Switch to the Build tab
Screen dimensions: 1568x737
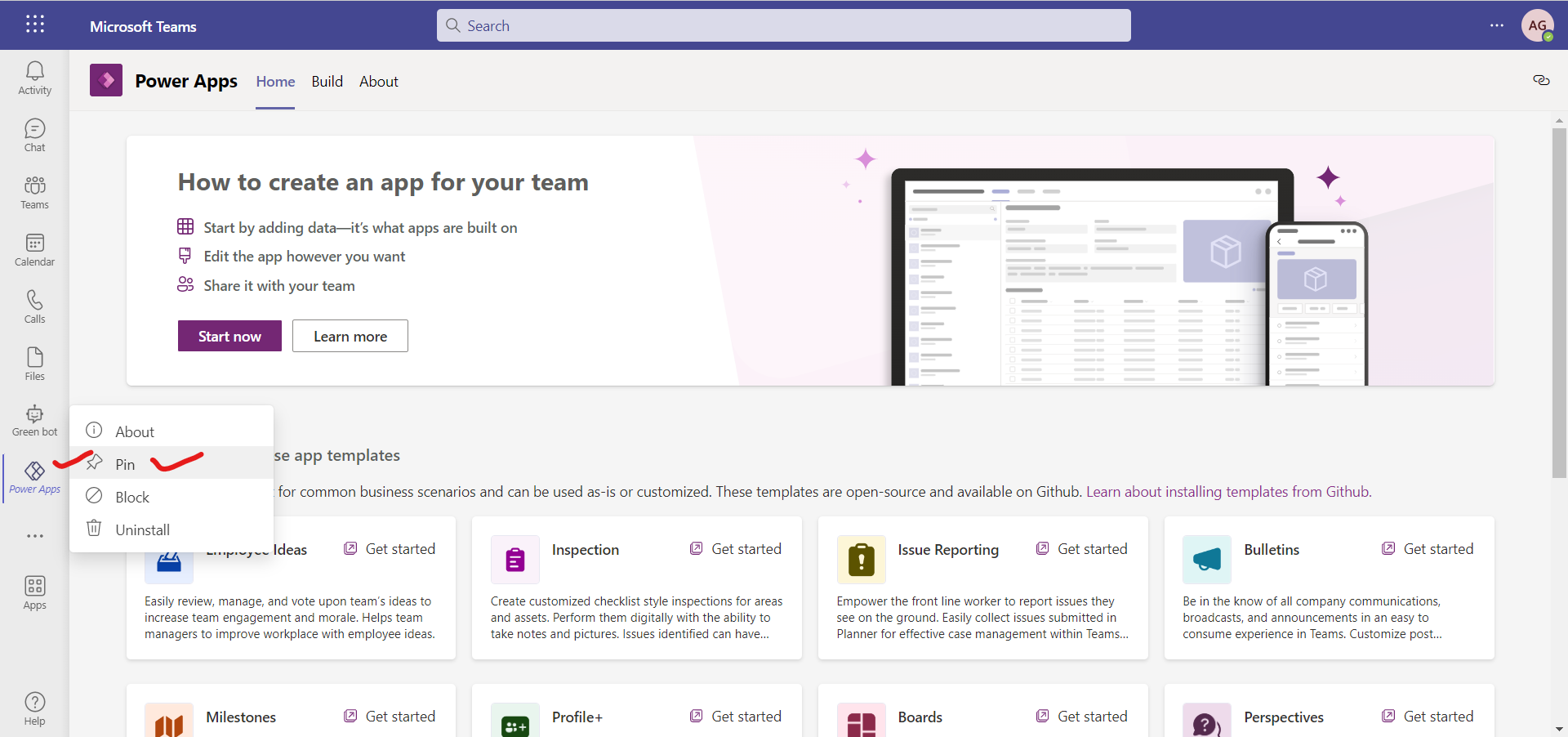click(x=327, y=81)
